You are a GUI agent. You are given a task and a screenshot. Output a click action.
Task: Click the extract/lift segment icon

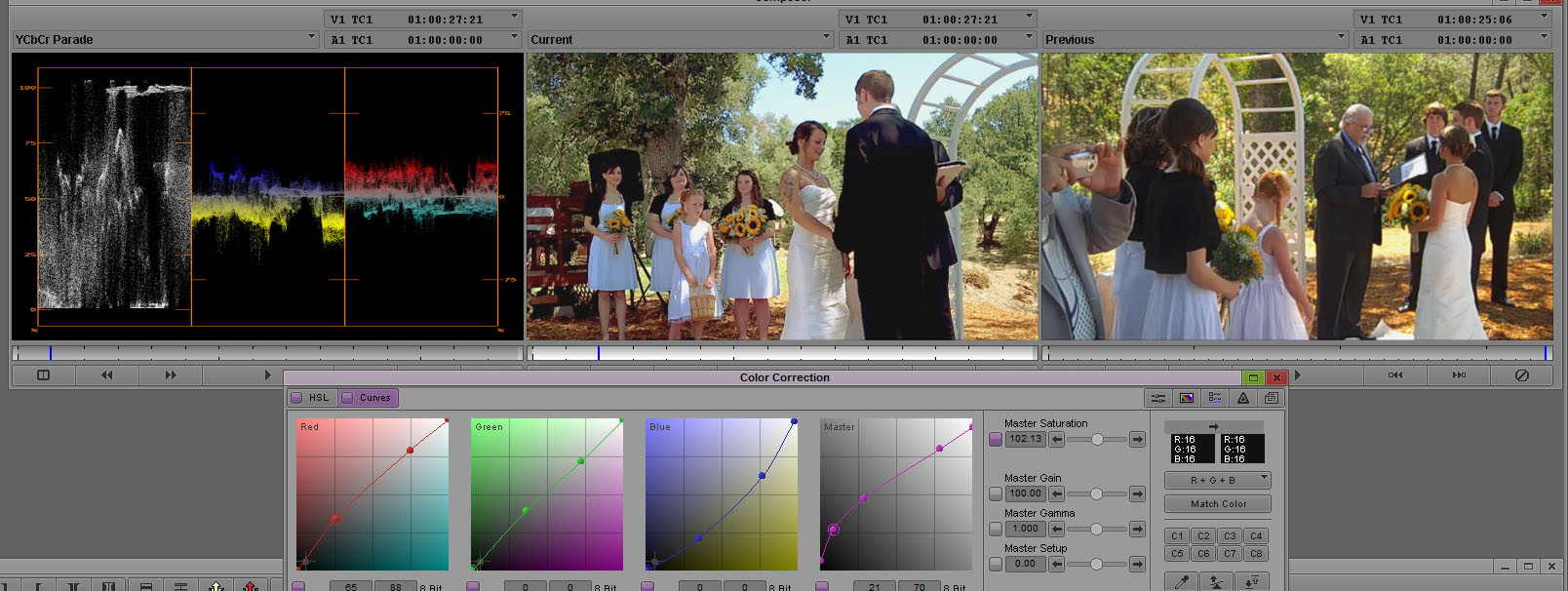(x=145, y=586)
